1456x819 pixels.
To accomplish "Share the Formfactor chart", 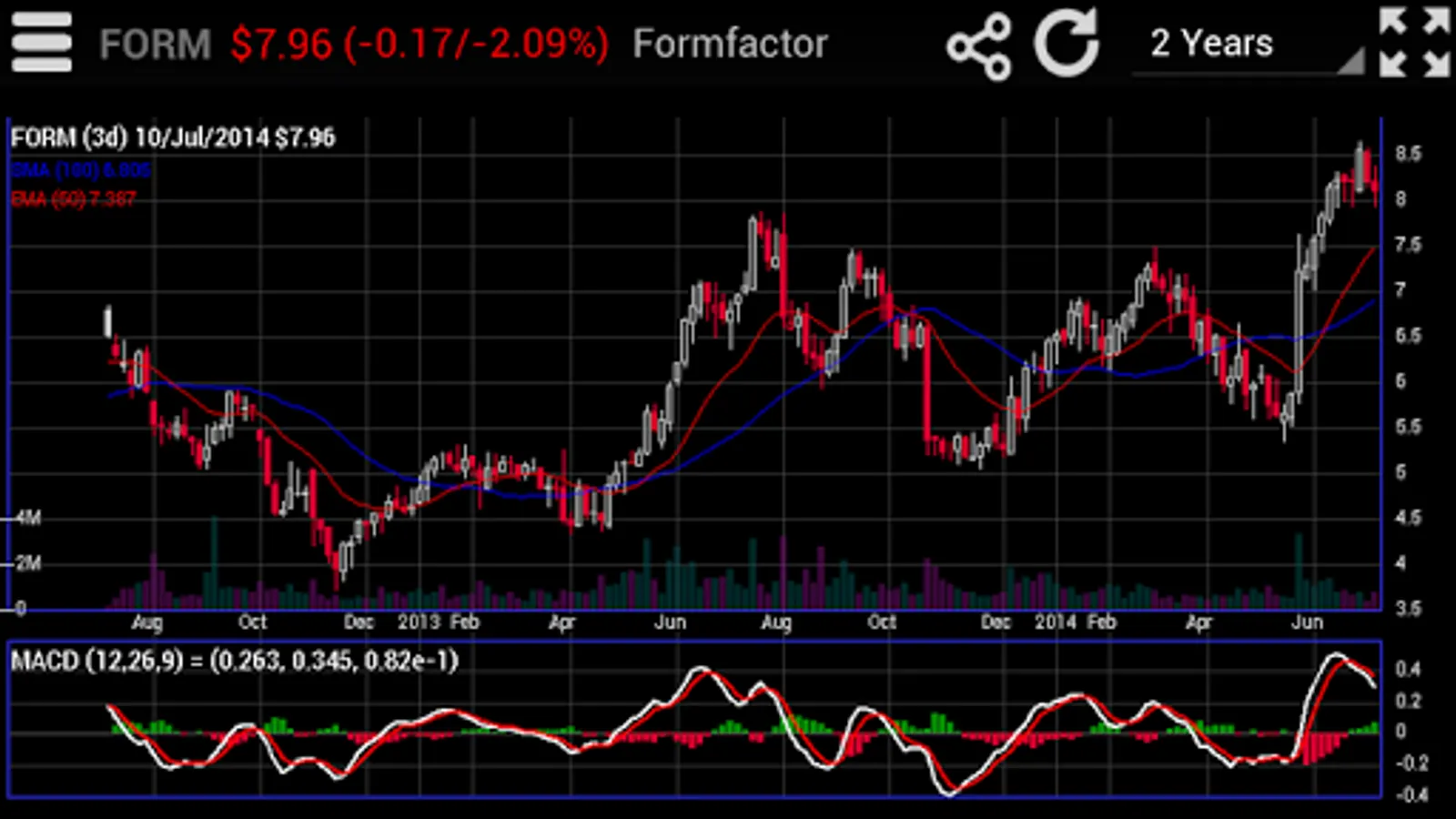I will [x=978, y=45].
